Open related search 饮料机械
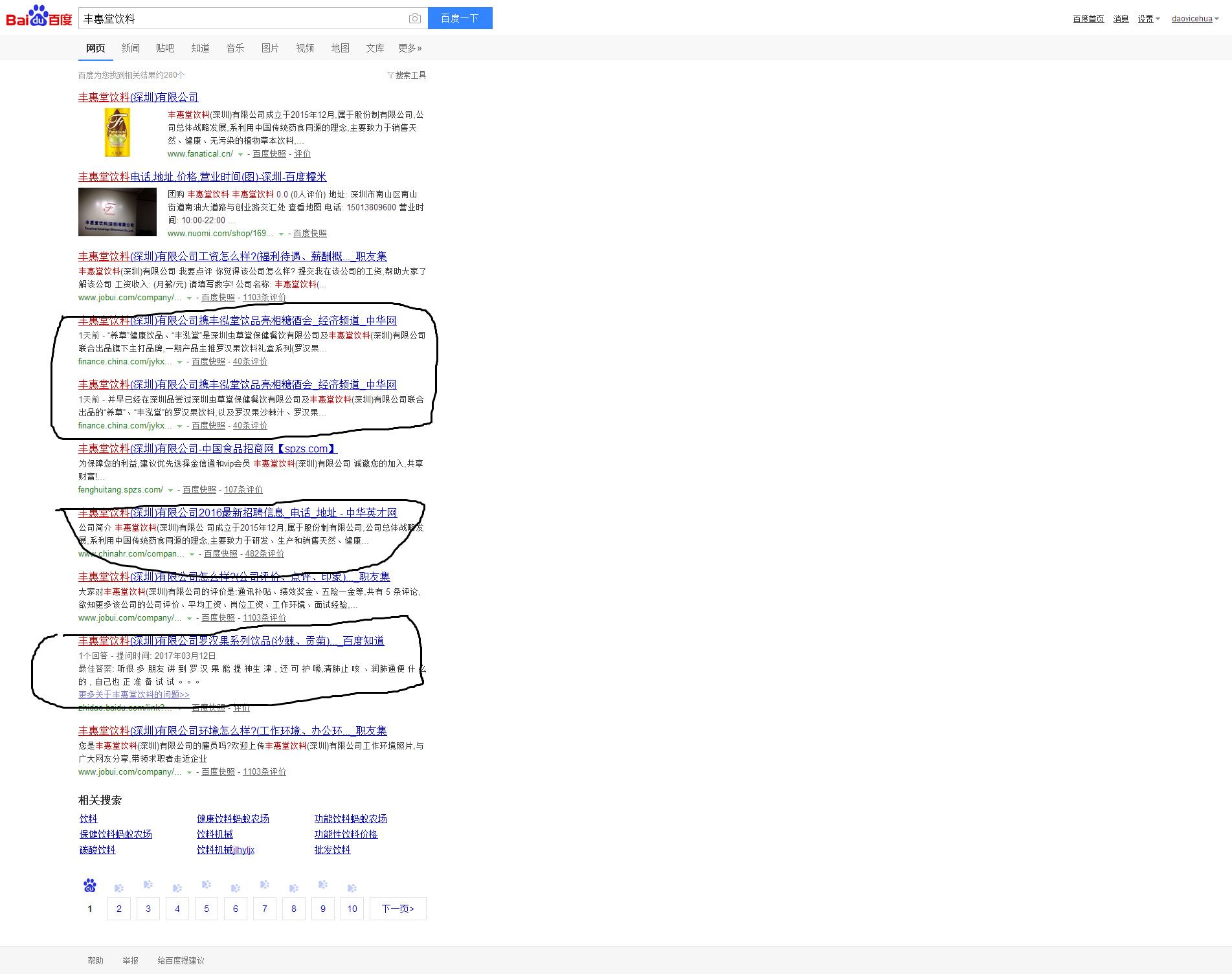Viewport: 1232px width, 974px height. tap(215, 834)
